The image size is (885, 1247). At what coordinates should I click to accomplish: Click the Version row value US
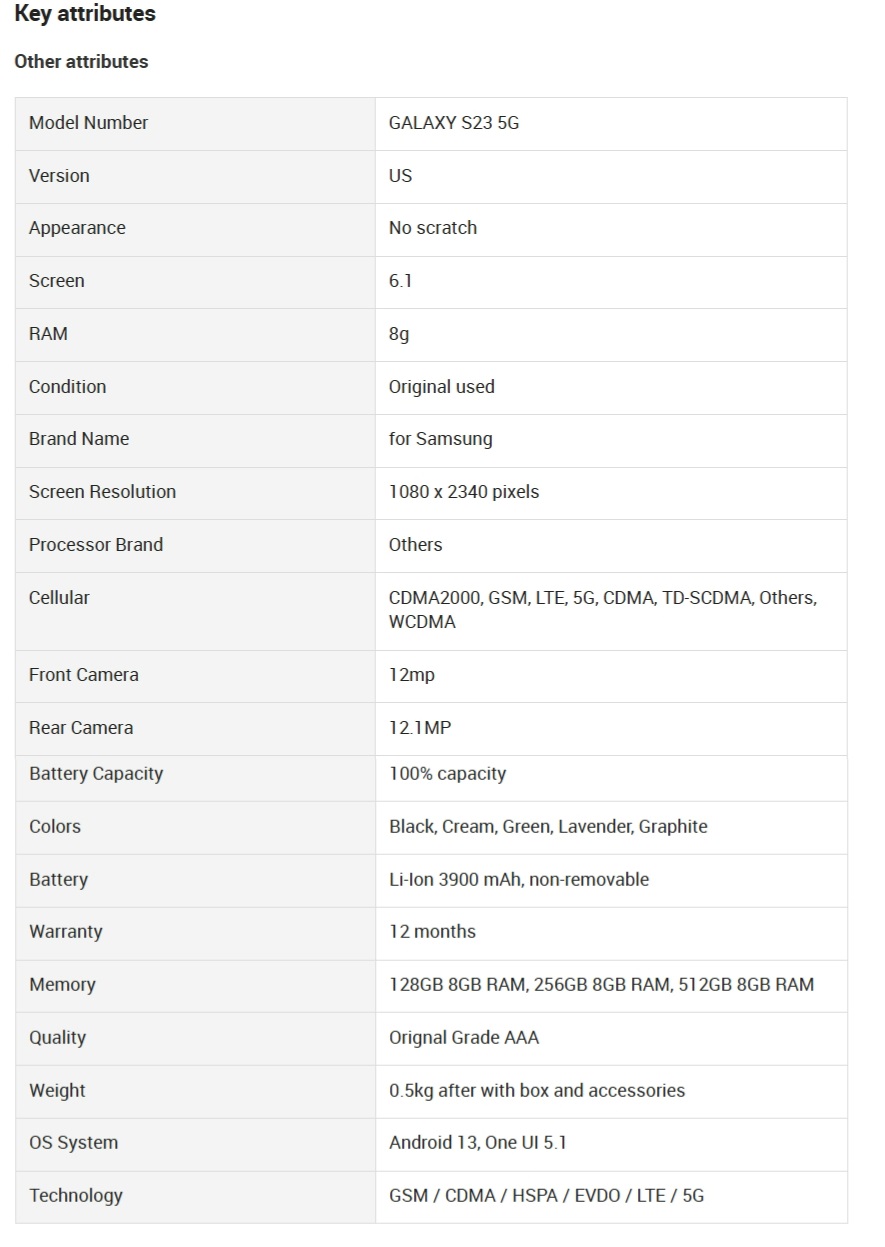[400, 176]
